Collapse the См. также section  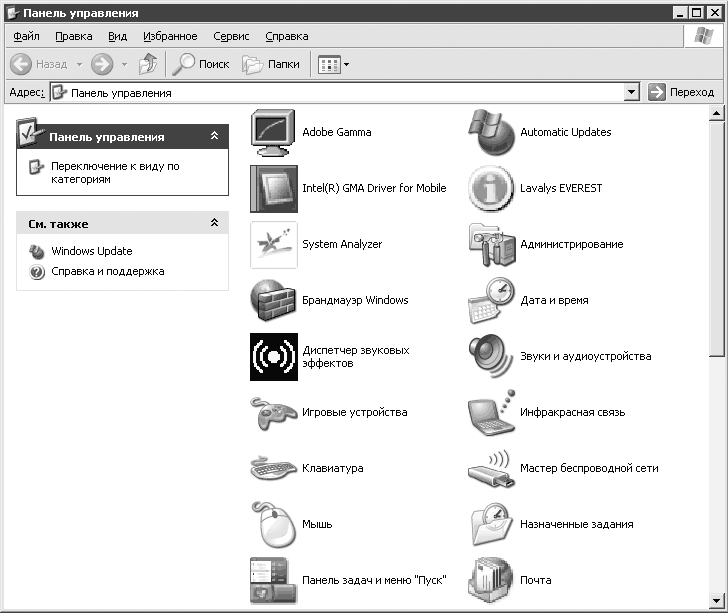click(x=214, y=222)
